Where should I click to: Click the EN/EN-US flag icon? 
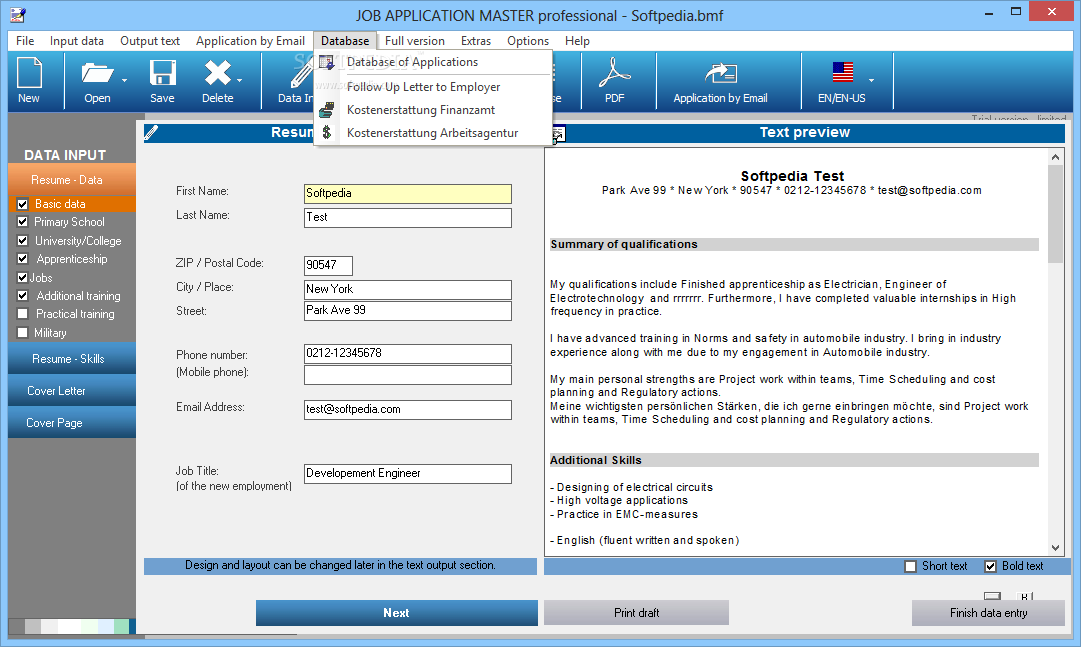pos(842,72)
